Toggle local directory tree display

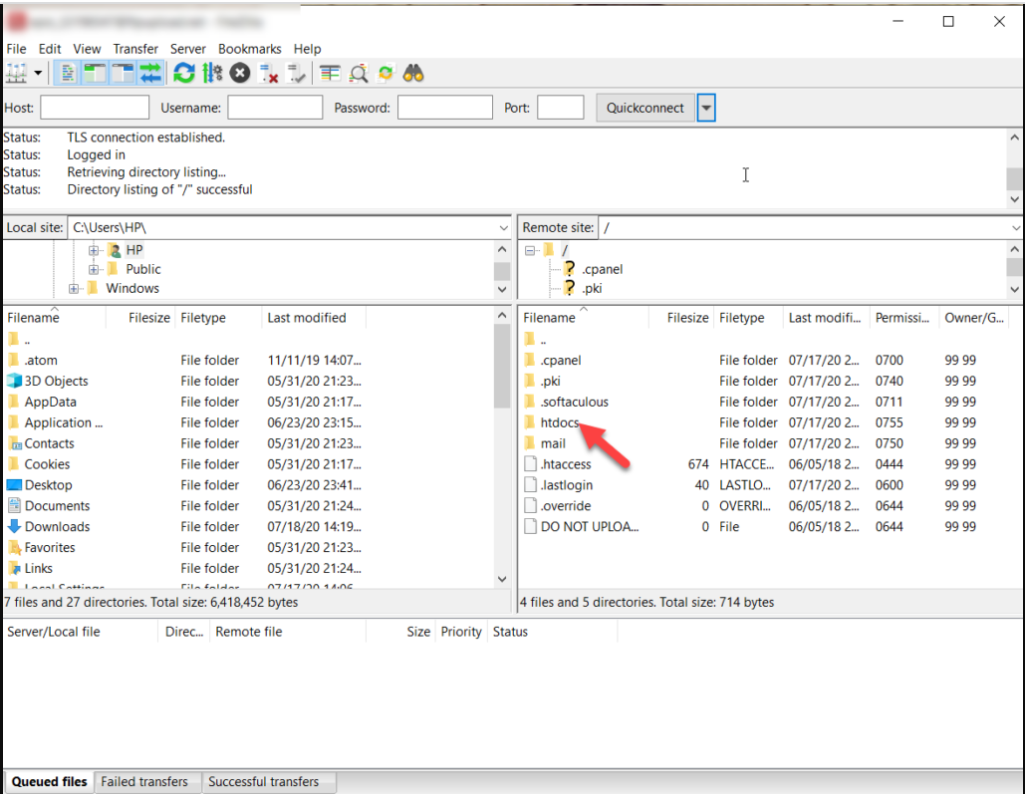(96, 73)
